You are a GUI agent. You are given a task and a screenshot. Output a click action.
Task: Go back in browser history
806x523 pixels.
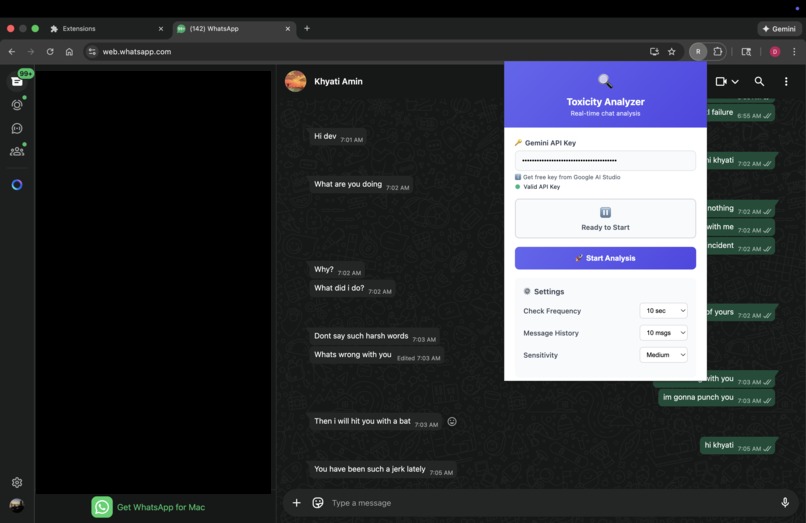[x=12, y=51]
